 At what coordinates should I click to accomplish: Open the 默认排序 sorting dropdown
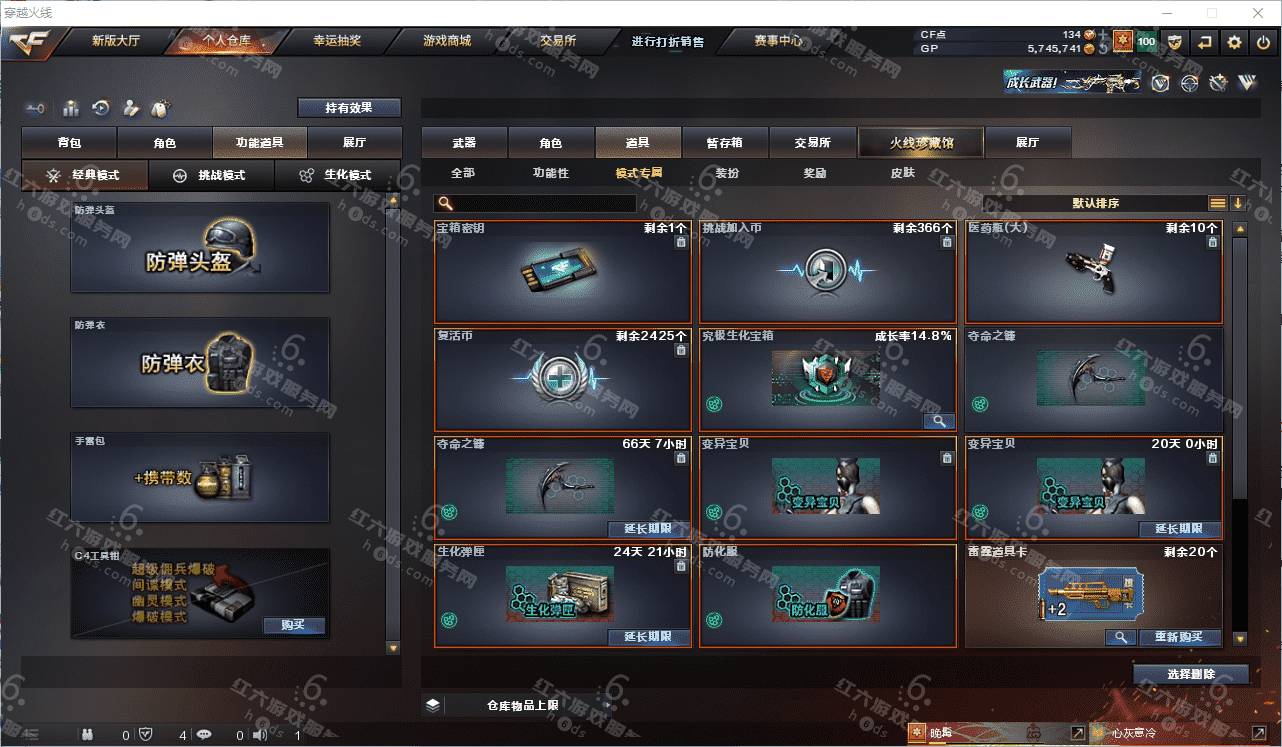coord(1095,203)
